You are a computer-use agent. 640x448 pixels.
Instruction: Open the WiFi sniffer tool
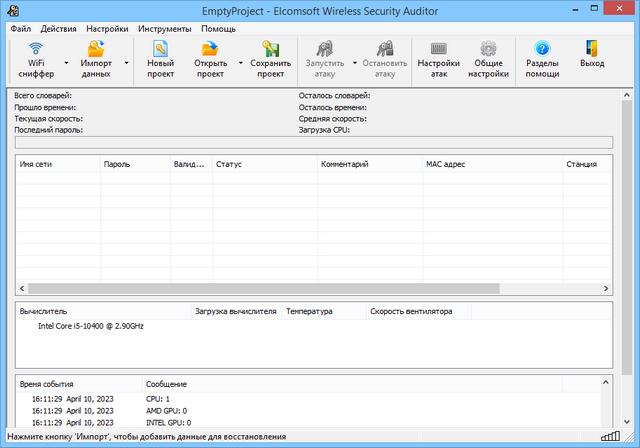(x=36, y=60)
